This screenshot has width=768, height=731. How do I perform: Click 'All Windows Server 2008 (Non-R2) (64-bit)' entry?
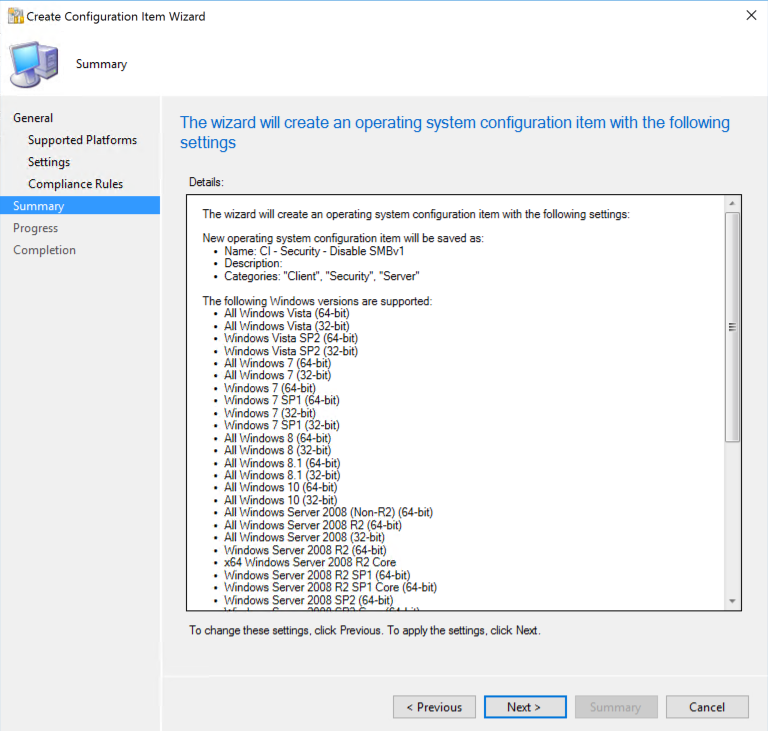(329, 512)
